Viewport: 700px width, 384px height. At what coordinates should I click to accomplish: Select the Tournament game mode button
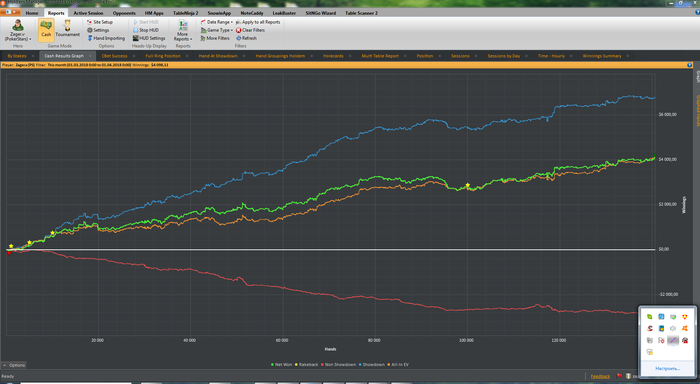point(67,29)
